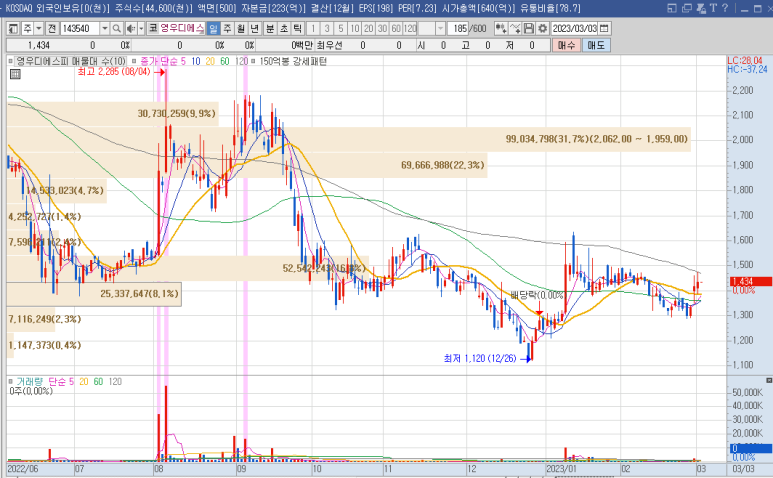The image size is (773, 478).
Task: Open the interval combo box after 120
Action: [432, 29]
